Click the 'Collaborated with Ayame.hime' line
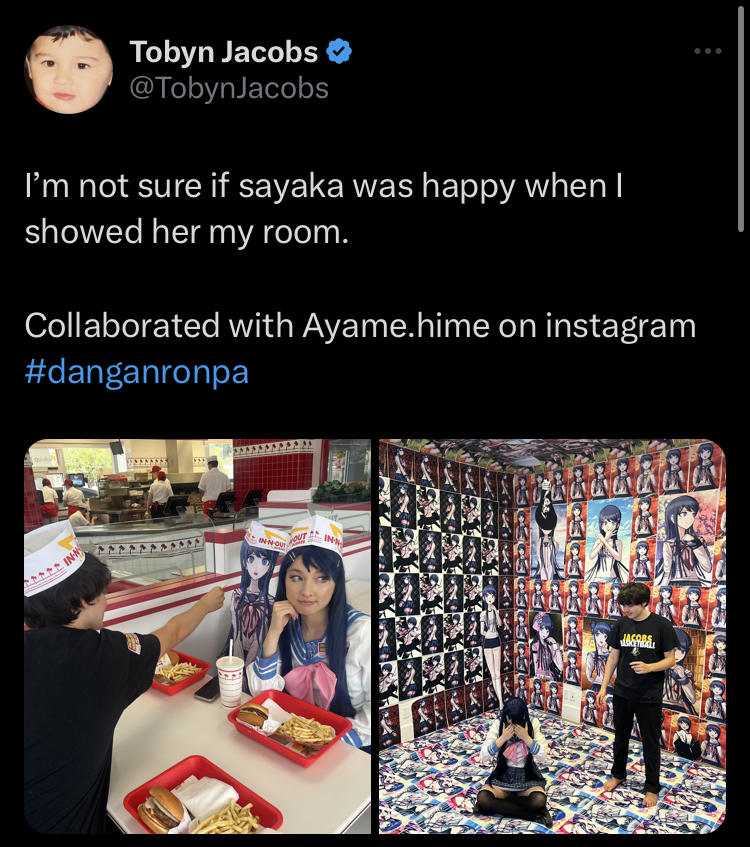The height and width of the screenshot is (847, 750). point(360,326)
